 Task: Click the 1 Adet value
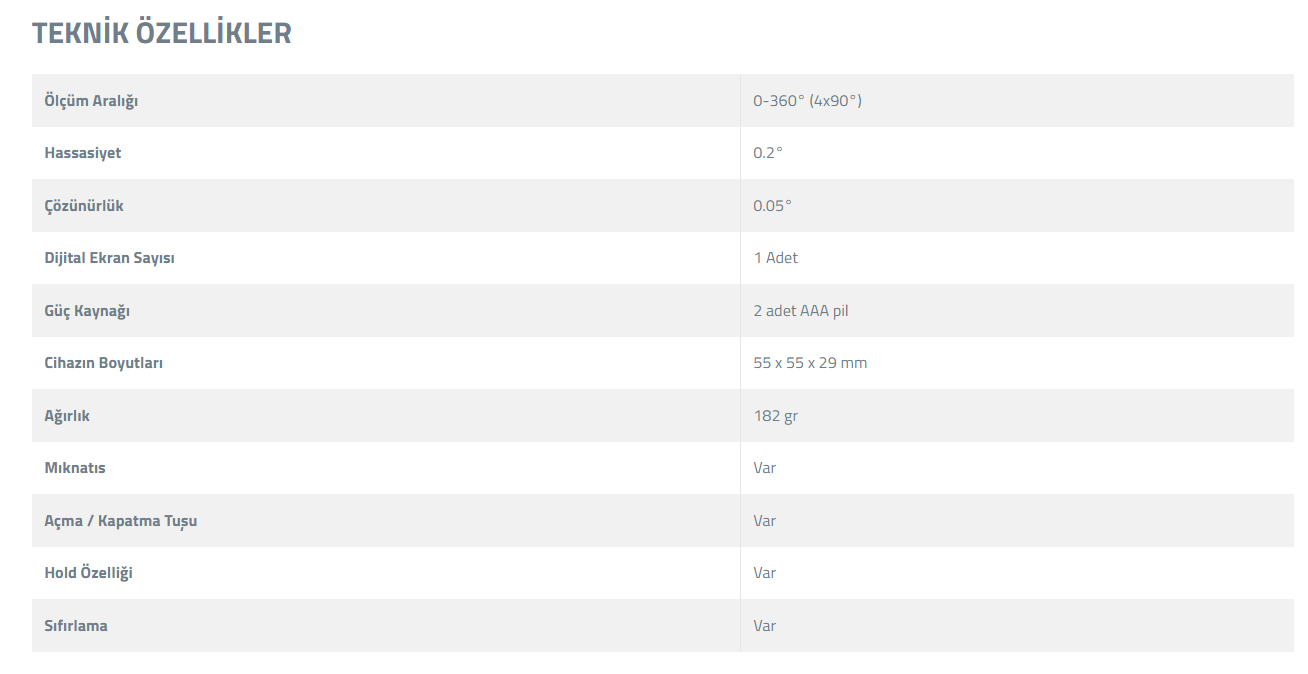[x=776, y=258]
